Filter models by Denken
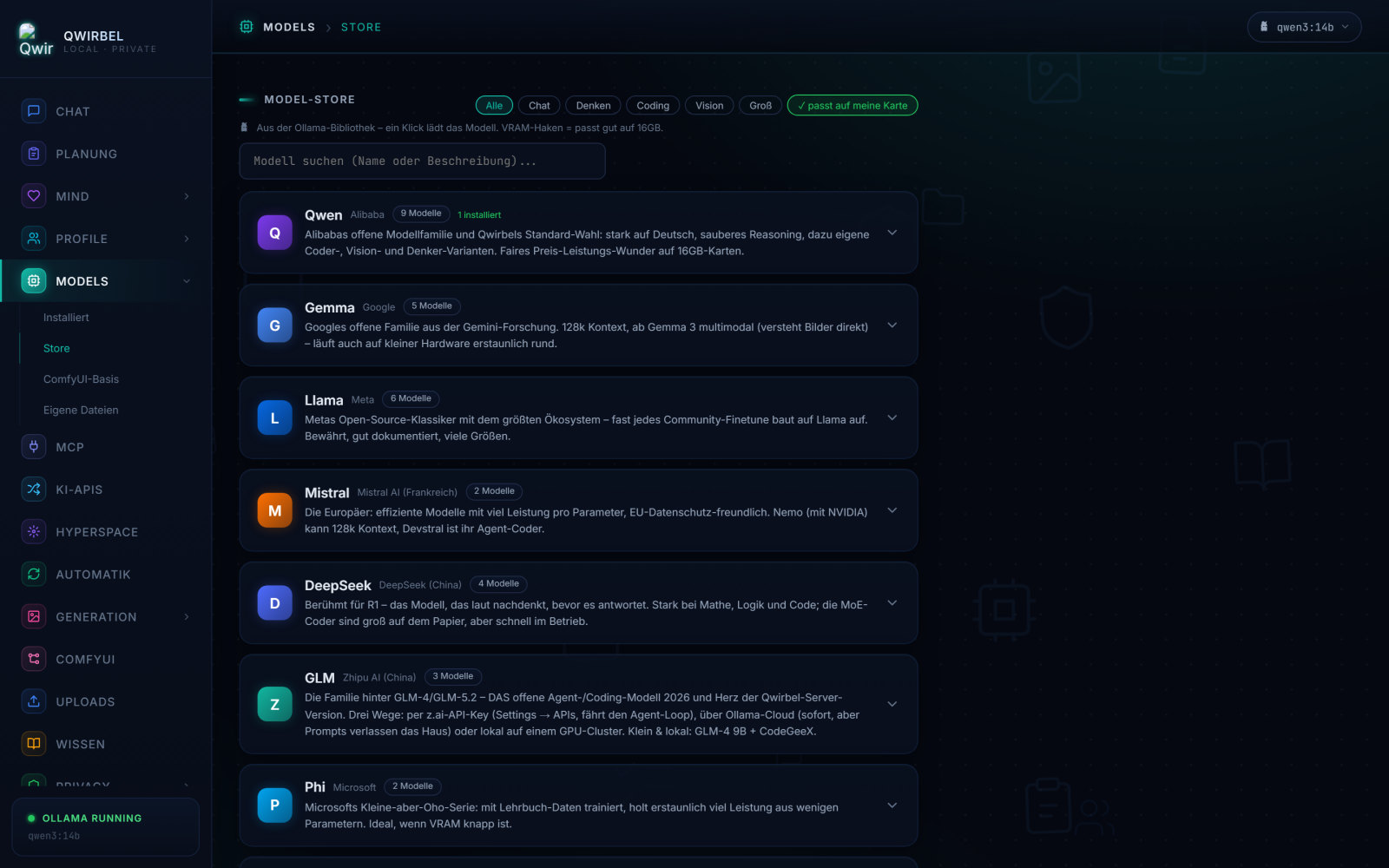Viewport: 1389px width, 868px height. coord(593,106)
